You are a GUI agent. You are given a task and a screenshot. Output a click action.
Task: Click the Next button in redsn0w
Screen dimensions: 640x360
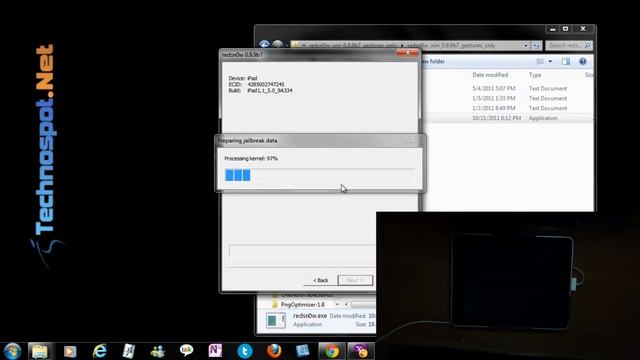355,280
